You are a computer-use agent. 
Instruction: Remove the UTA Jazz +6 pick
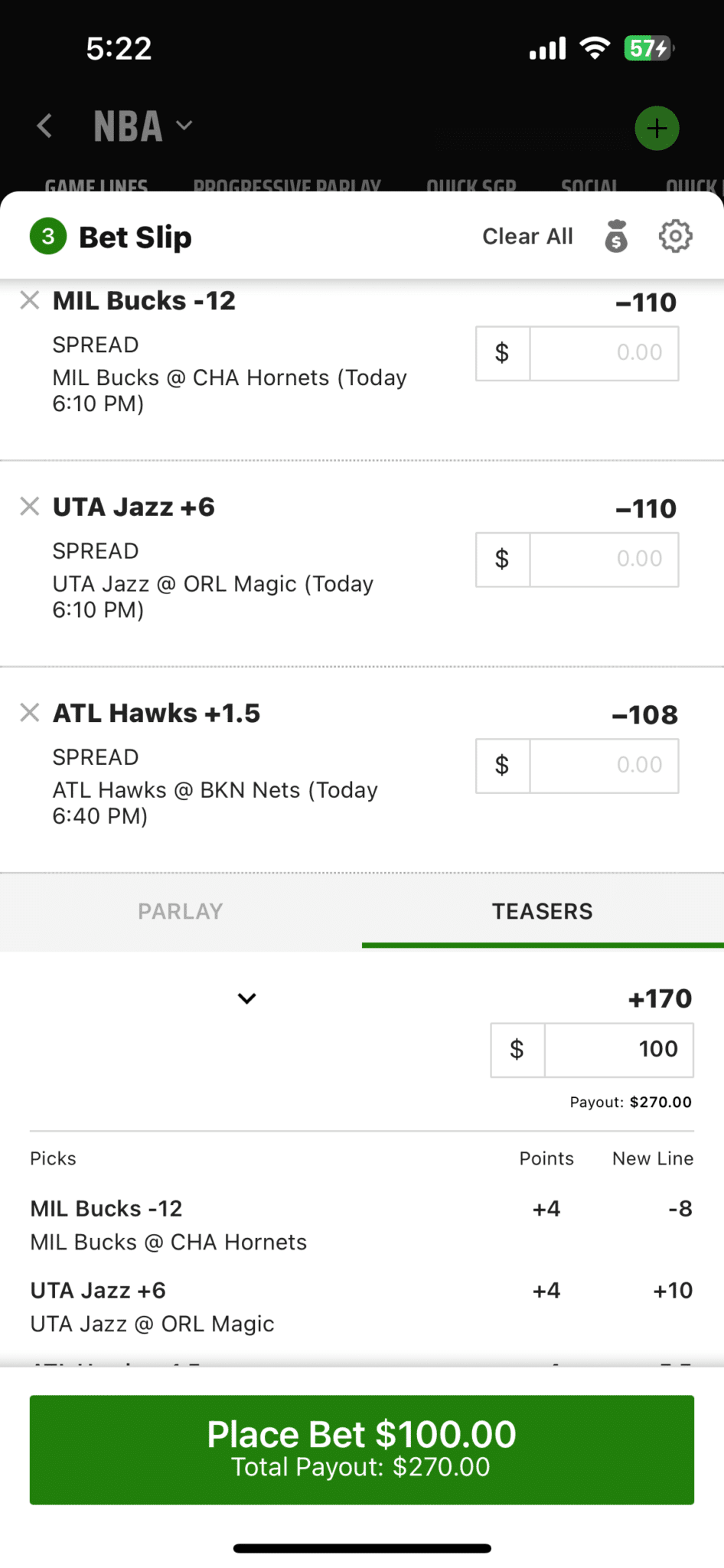29,506
